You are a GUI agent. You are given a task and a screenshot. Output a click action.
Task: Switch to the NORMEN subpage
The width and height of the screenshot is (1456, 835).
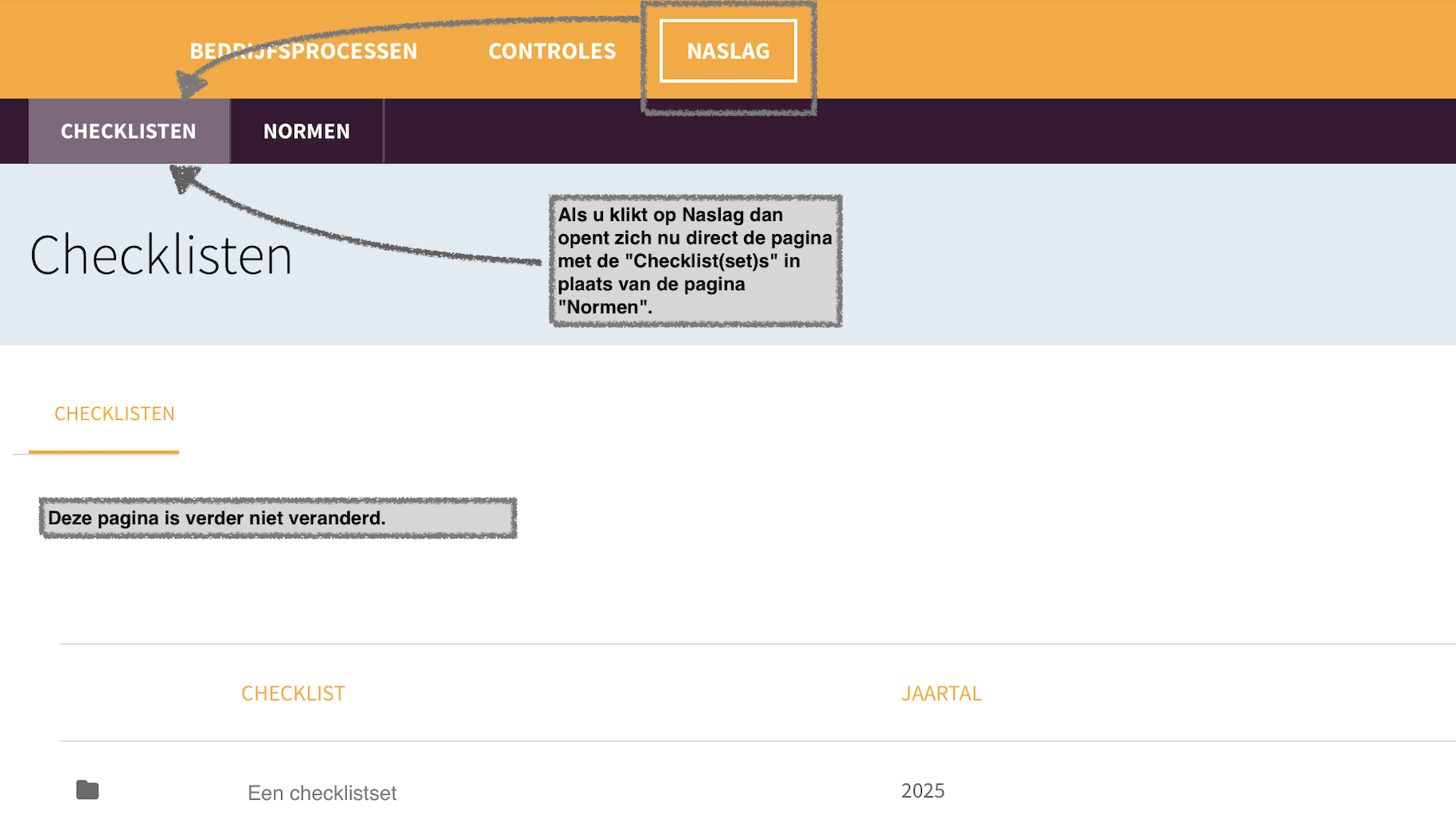307,131
